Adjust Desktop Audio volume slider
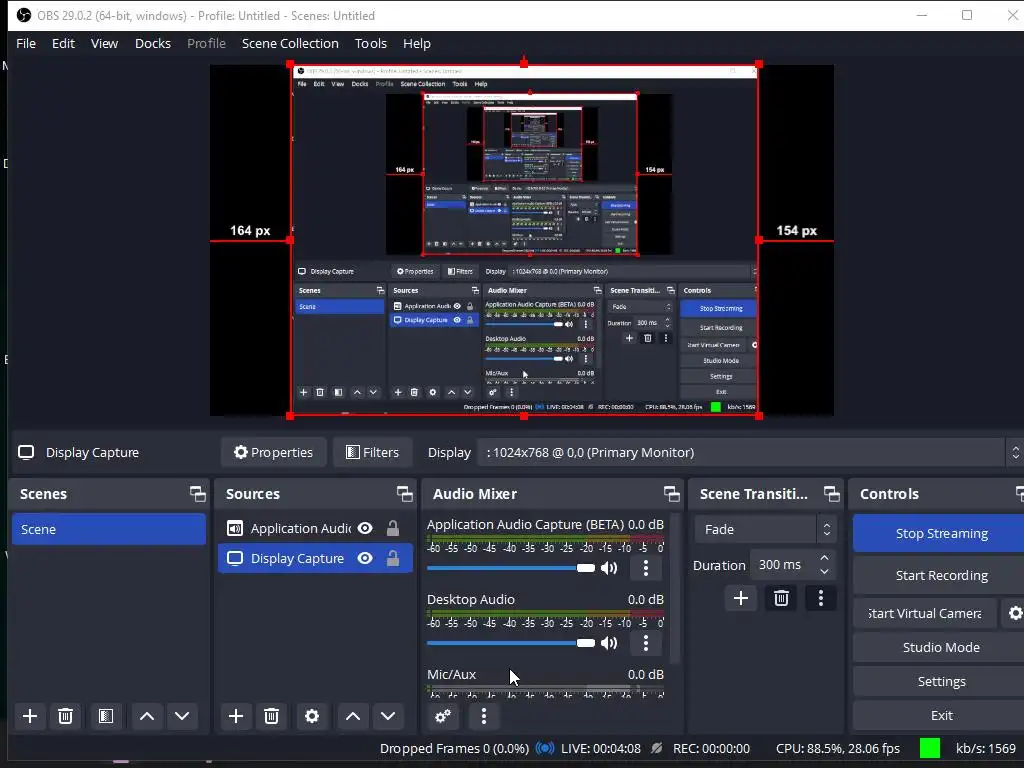Screen dimensions: 1024x768 click(511, 643)
